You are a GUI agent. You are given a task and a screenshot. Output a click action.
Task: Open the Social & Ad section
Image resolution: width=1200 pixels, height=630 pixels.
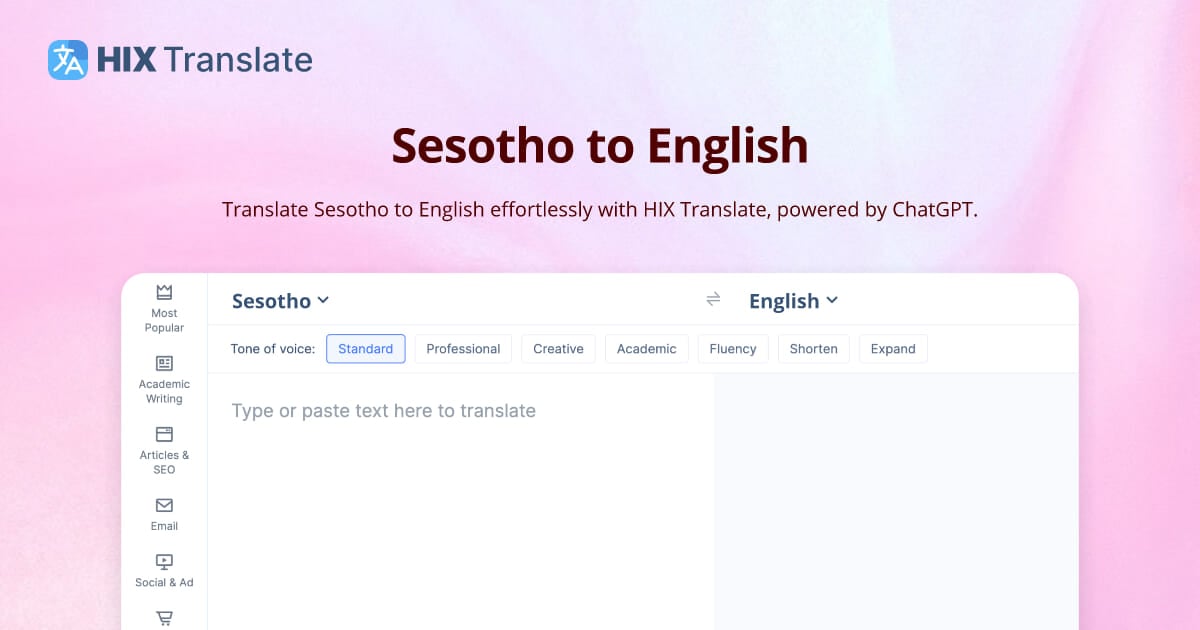(163, 568)
